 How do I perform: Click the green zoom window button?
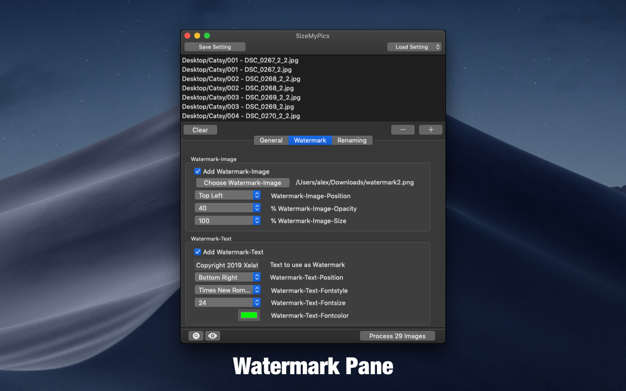pyautogui.click(x=207, y=36)
